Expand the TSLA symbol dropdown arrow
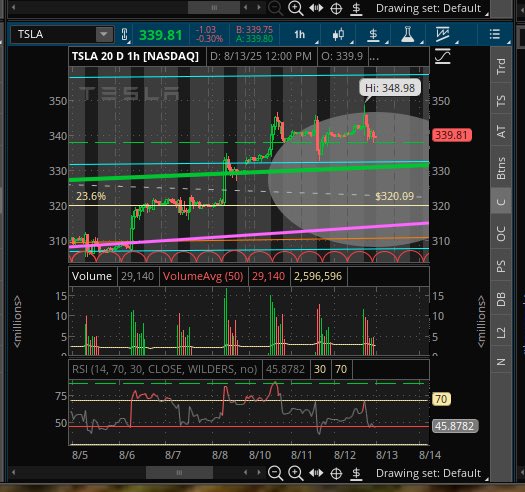 coord(104,34)
